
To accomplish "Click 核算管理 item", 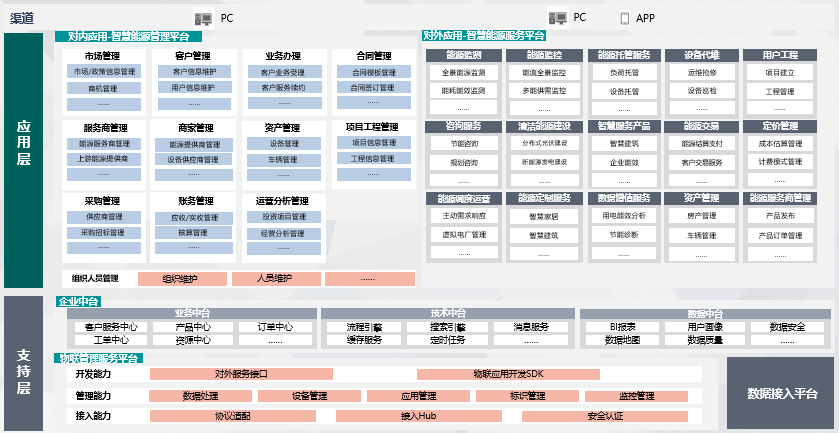I will 194,233.
